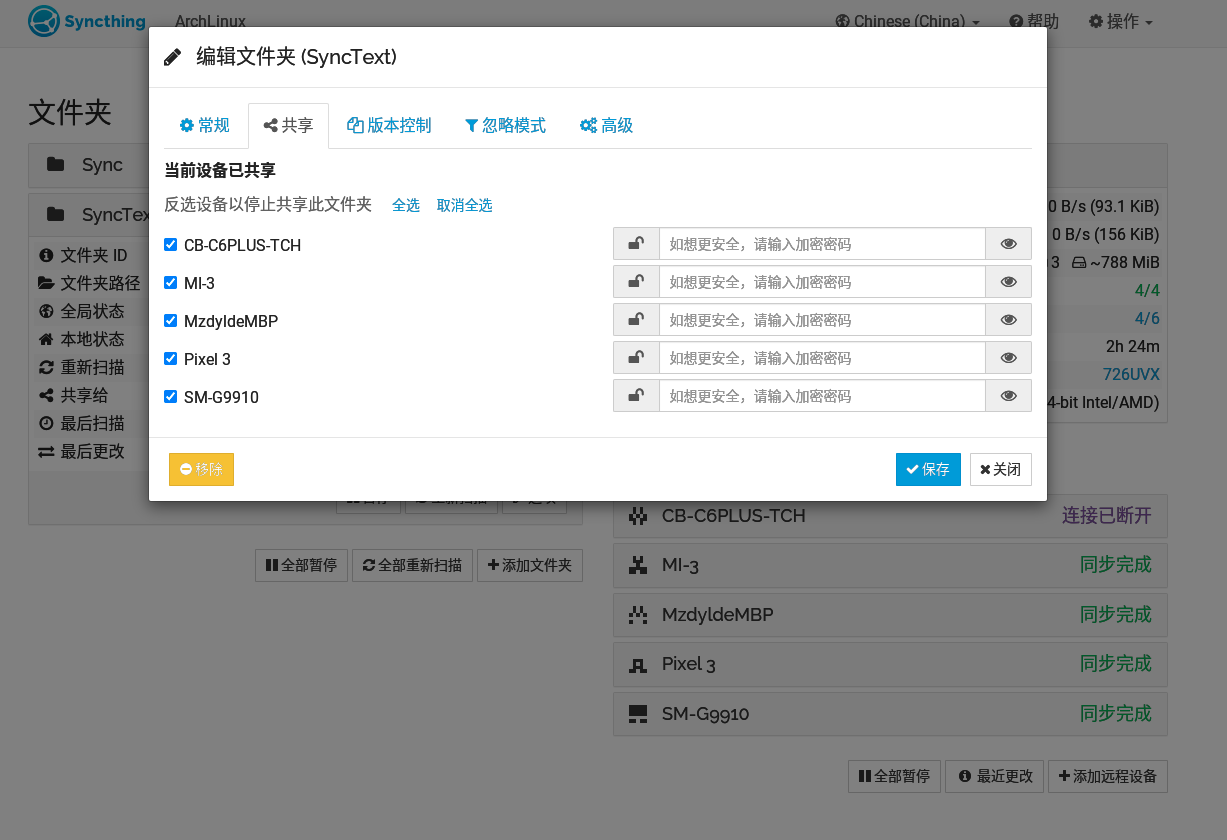This screenshot has height=840, width=1227.
Task: Open the 版本控制 tab
Action: (389, 125)
